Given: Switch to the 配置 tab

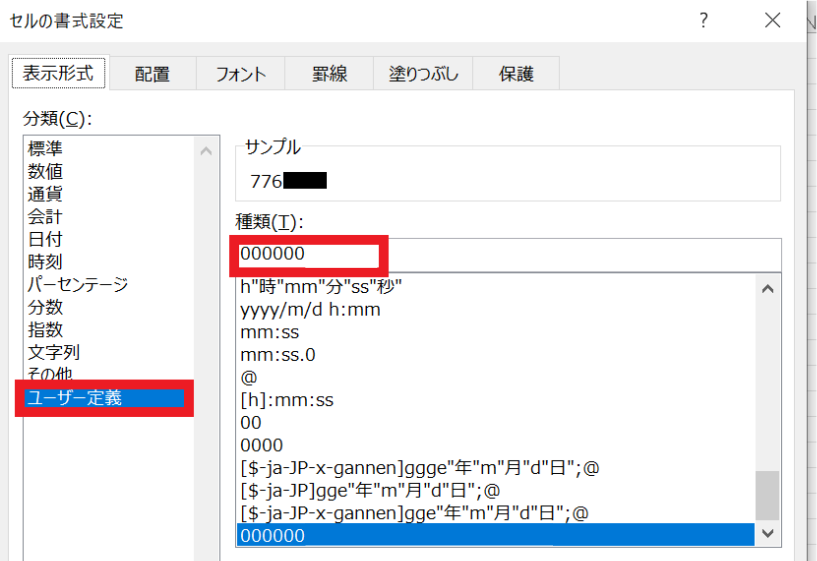Looking at the screenshot, I should point(152,73).
